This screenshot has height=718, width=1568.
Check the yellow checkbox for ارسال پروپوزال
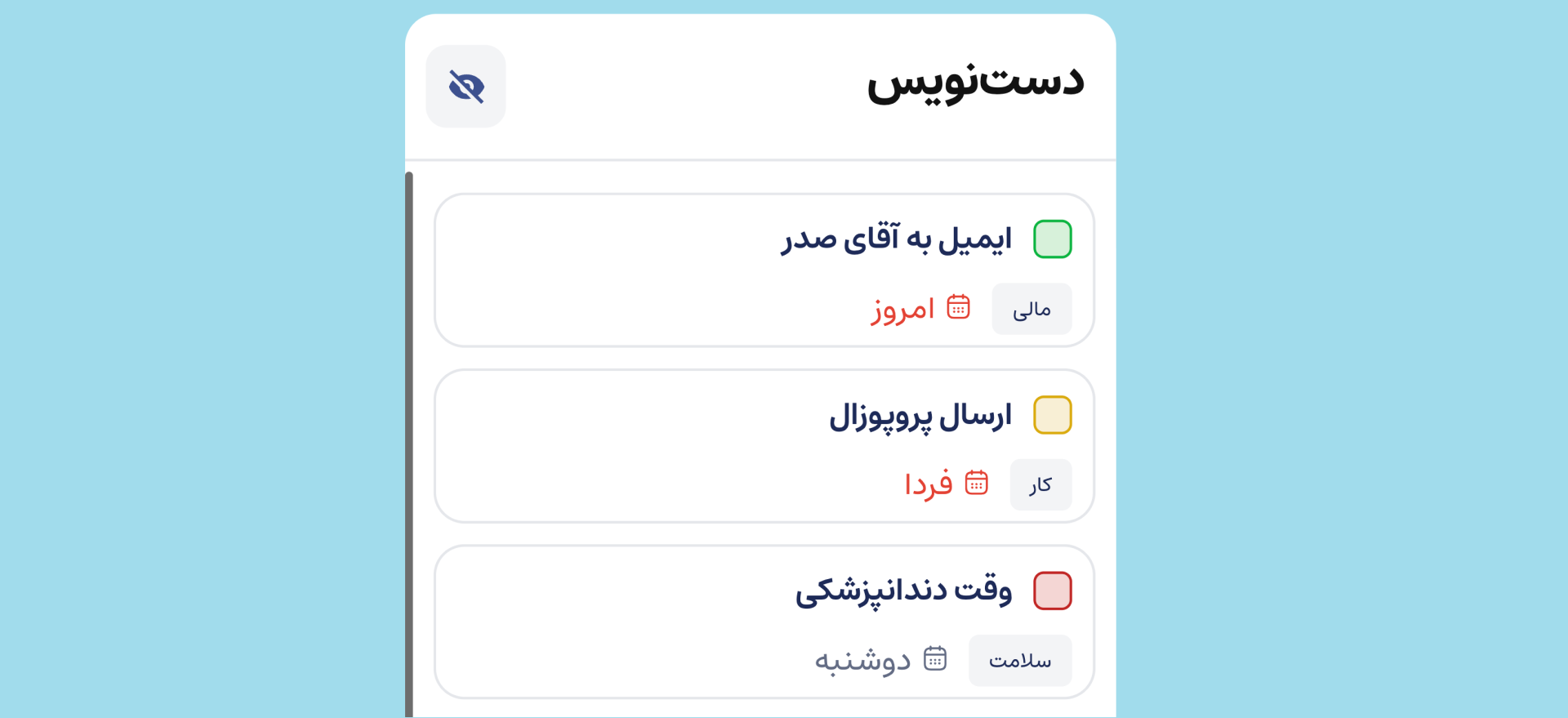pos(1053,414)
